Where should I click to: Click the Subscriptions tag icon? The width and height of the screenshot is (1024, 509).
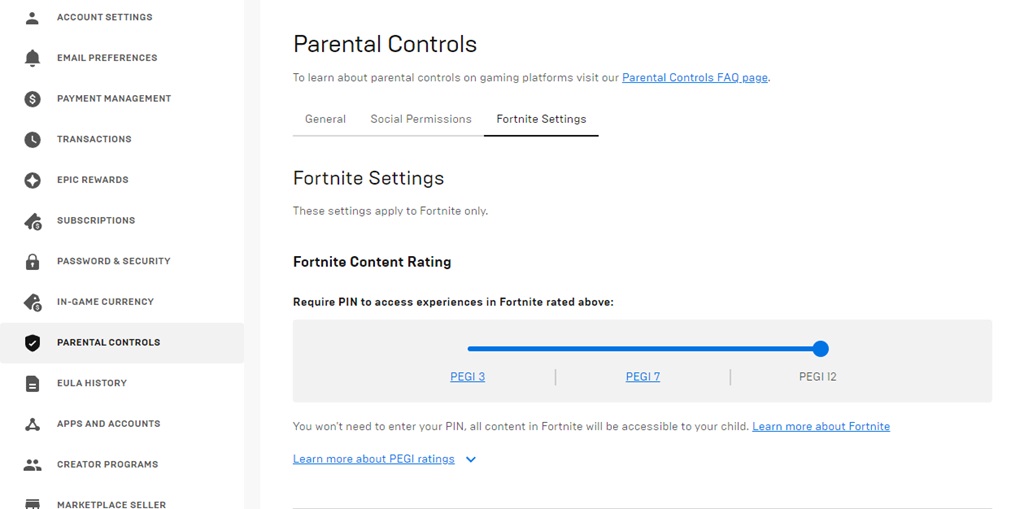tap(33, 221)
